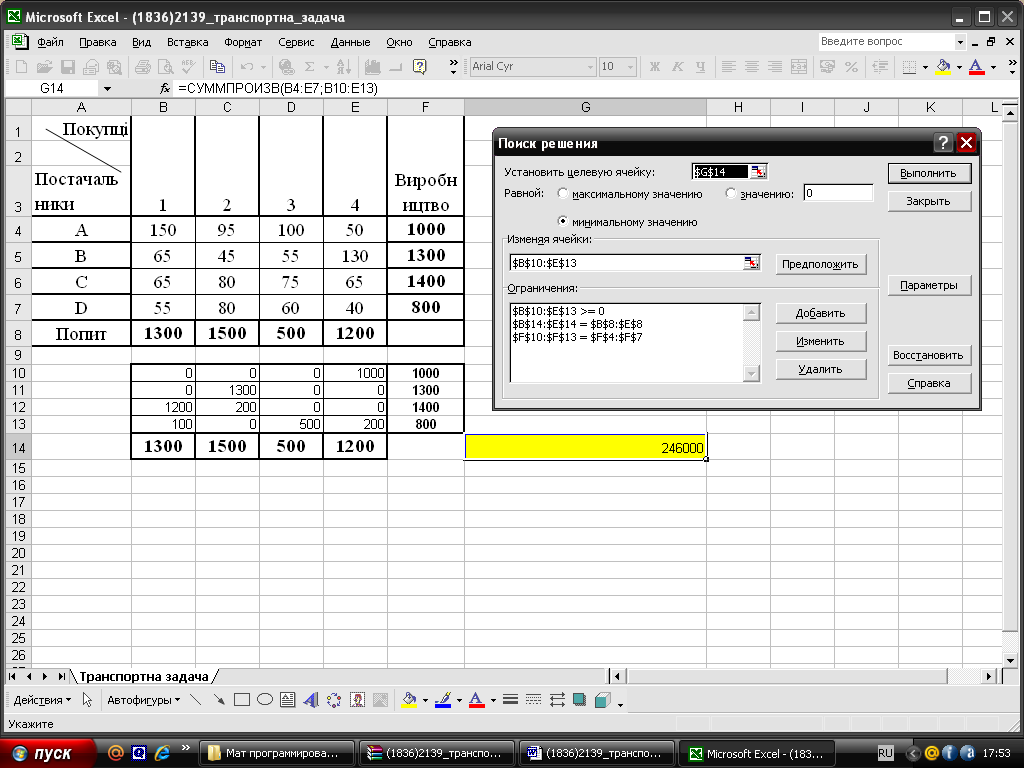Click the Text Box tool icon

(x=287, y=700)
